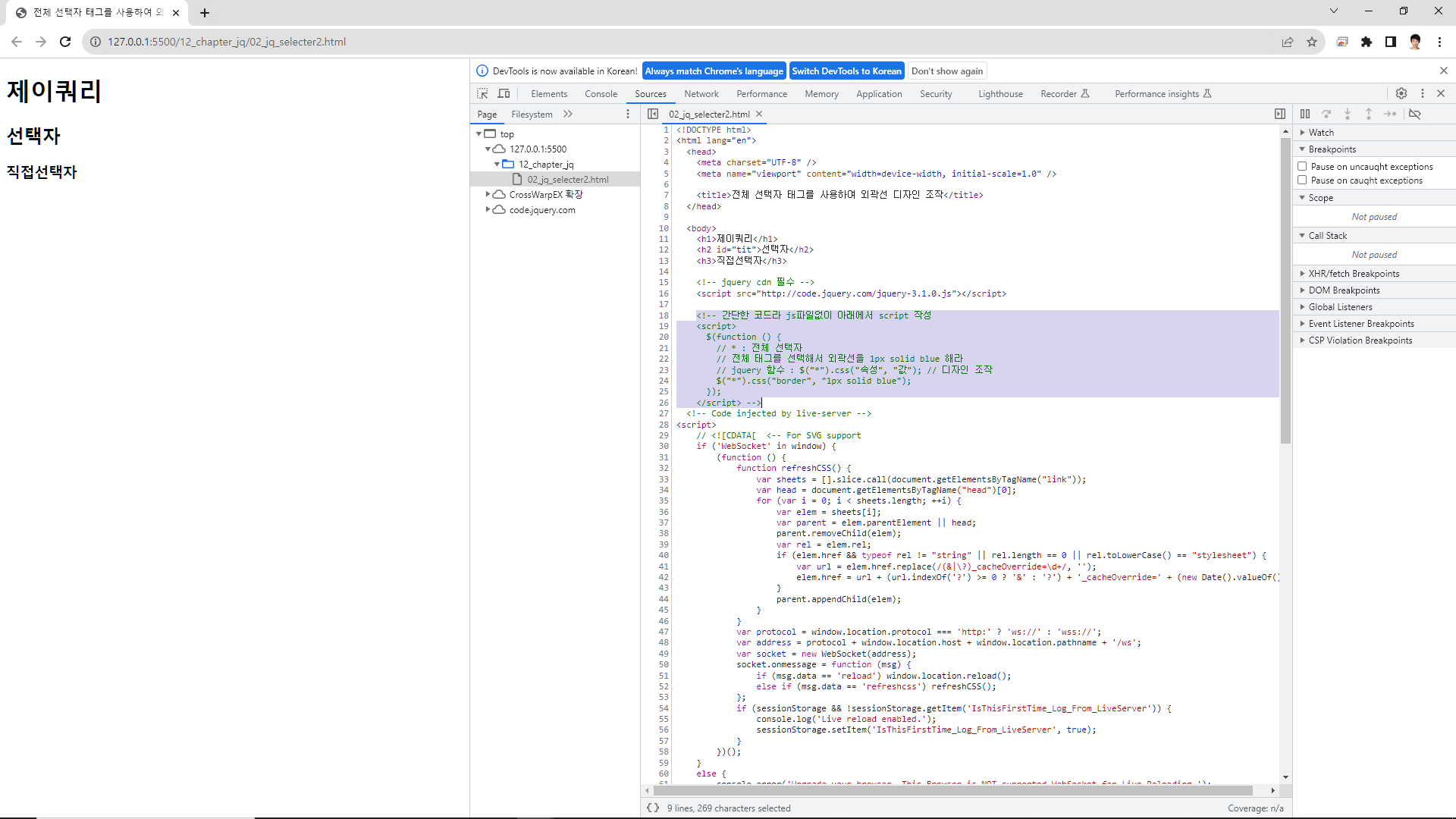Activate the inspect element picker icon

(x=482, y=93)
